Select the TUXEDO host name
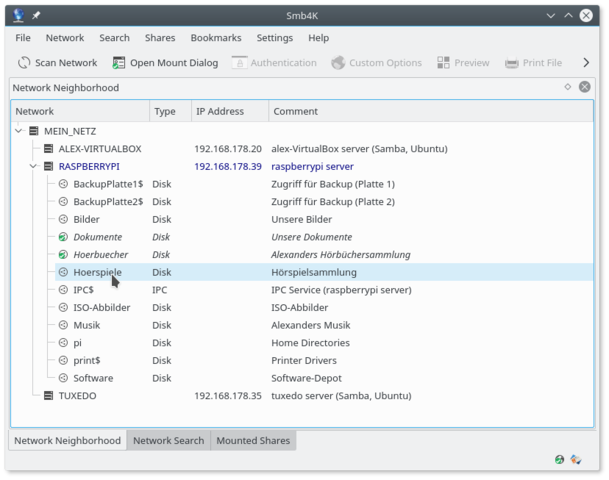 click(x=77, y=396)
